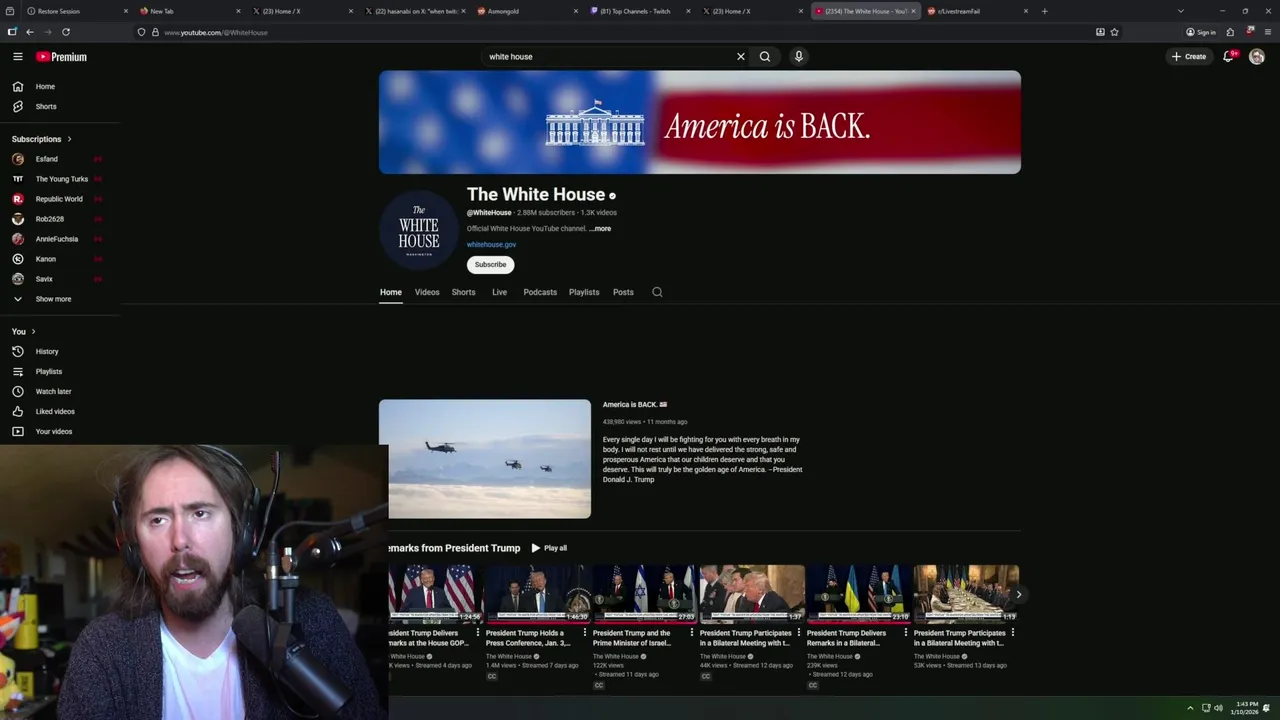This screenshot has height=720, width=1280.
Task: Open whitehouse.gov link
Action: (x=491, y=245)
